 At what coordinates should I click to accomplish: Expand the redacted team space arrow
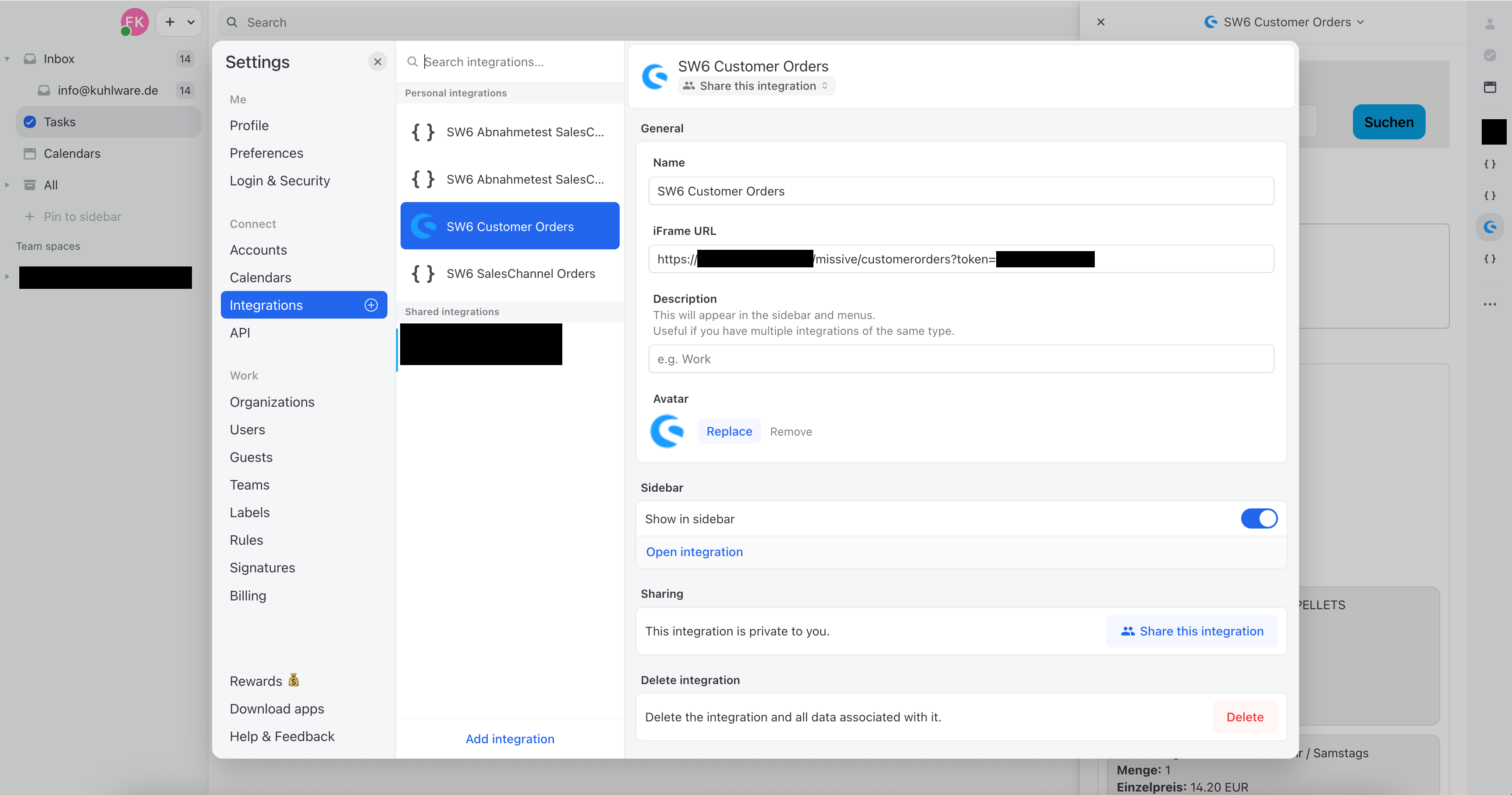click(7, 277)
